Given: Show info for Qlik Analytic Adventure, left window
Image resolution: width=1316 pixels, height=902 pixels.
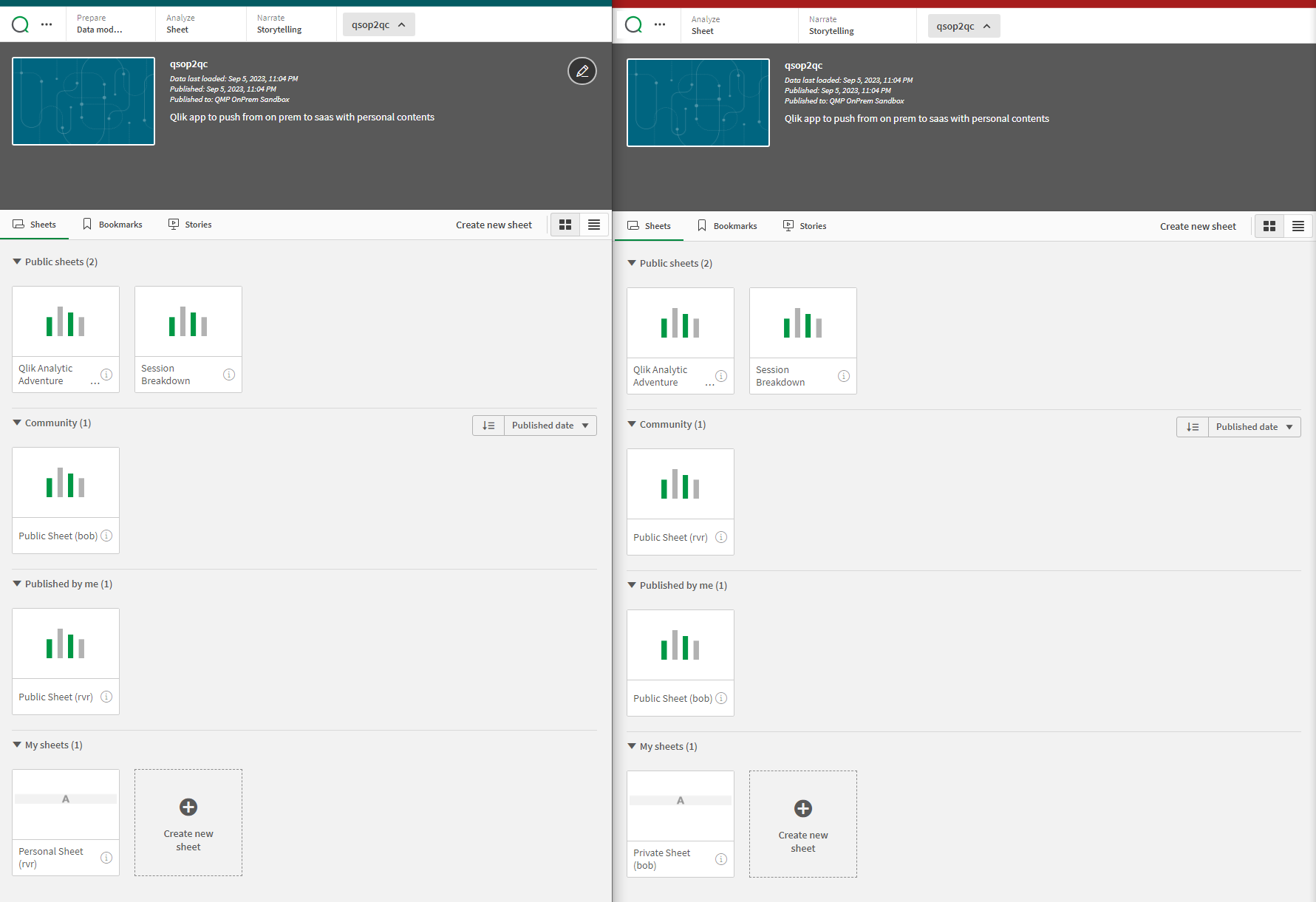Looking at the screenshot, I should click(x=106, y=375).
